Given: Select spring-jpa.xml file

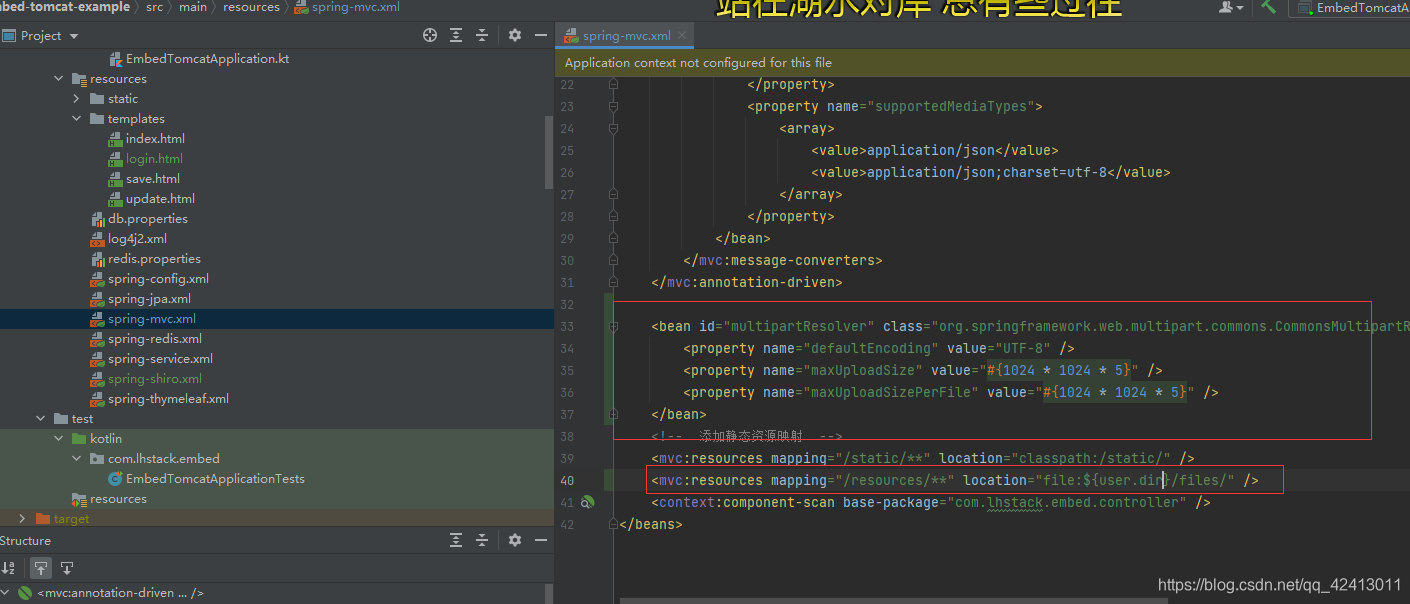Looking at the screenshot, I should [x=149, y=299].
